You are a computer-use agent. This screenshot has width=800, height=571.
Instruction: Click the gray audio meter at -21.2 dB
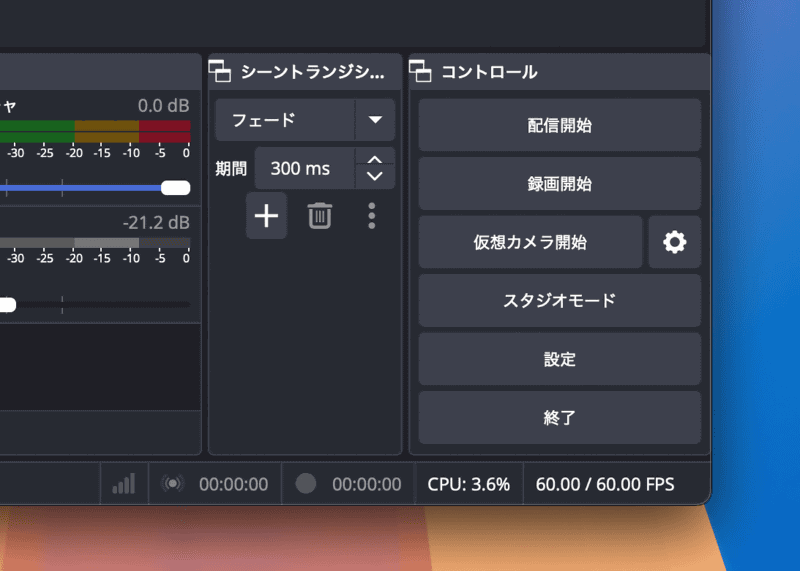click(x=95, y=242)
